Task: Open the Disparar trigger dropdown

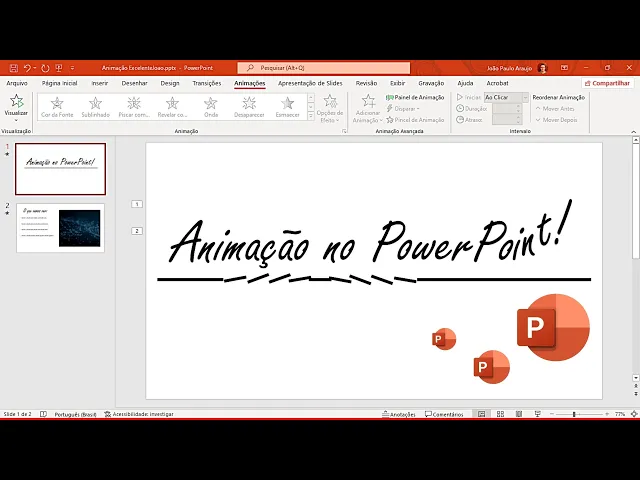Action: pyautogui.click(x=403, y=109)
